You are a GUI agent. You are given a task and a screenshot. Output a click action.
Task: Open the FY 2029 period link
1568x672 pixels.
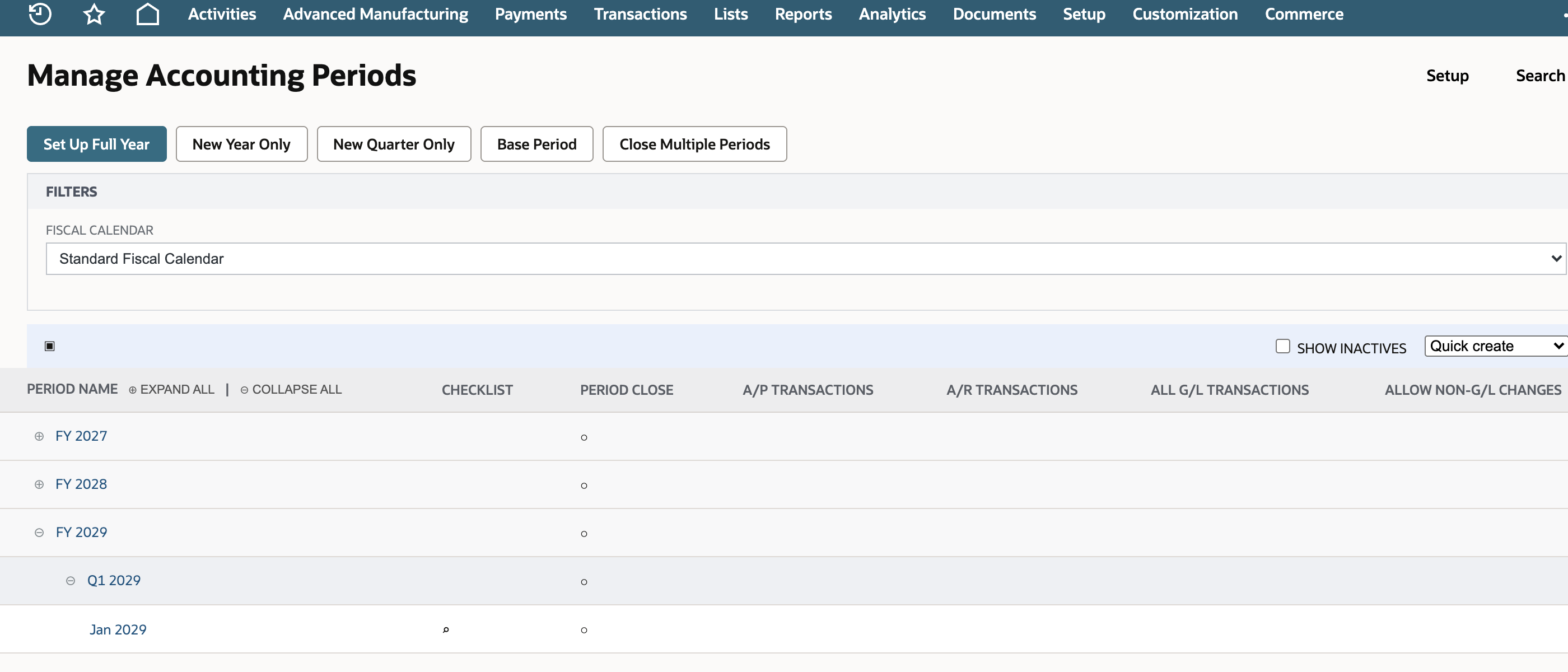(81, 532)
